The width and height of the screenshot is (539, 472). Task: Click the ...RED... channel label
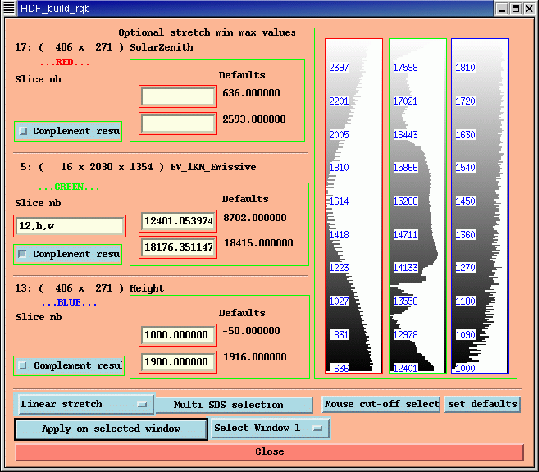(x=65, y=62)
